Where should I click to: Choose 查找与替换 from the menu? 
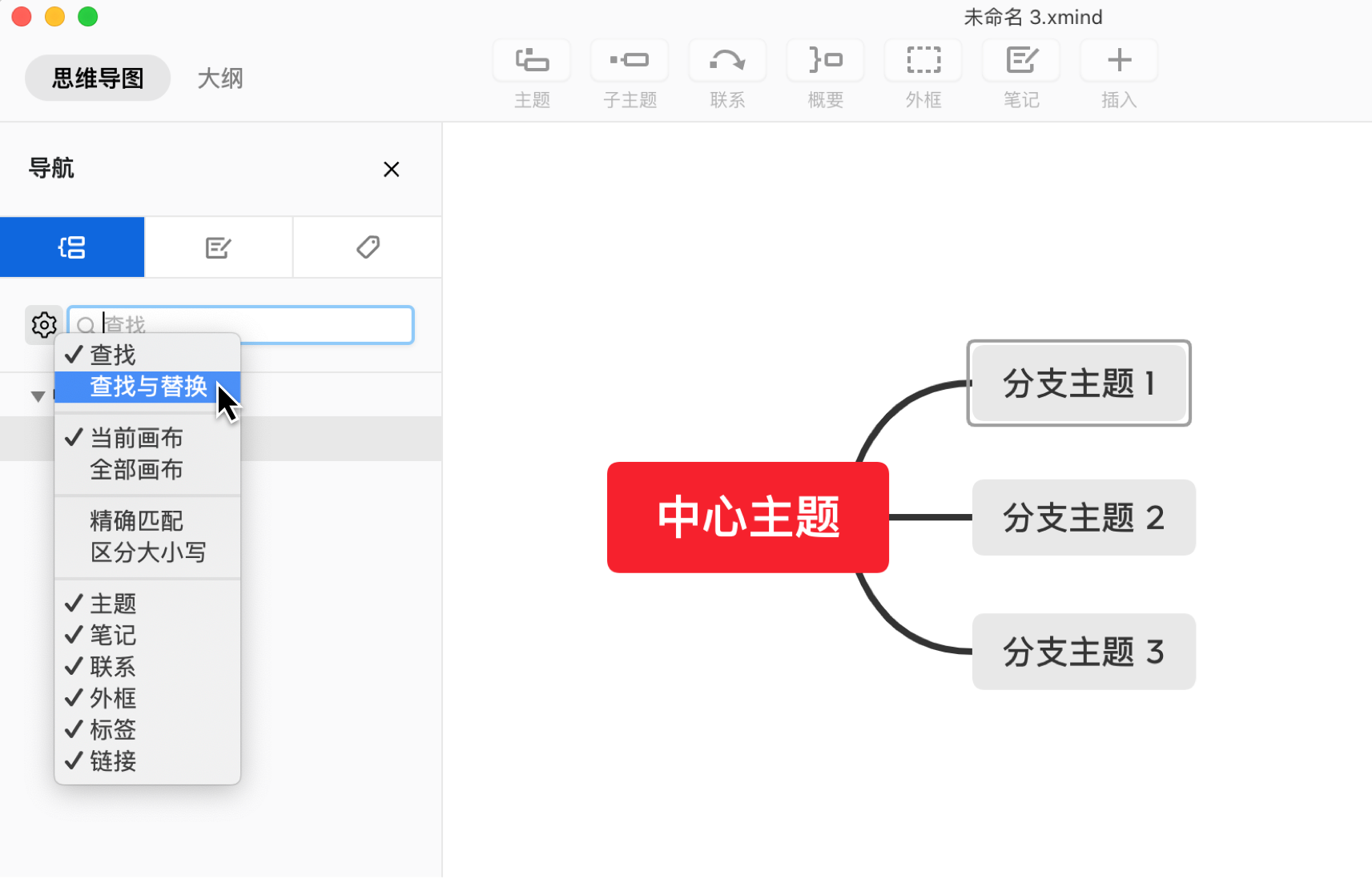tap(148, 387)
